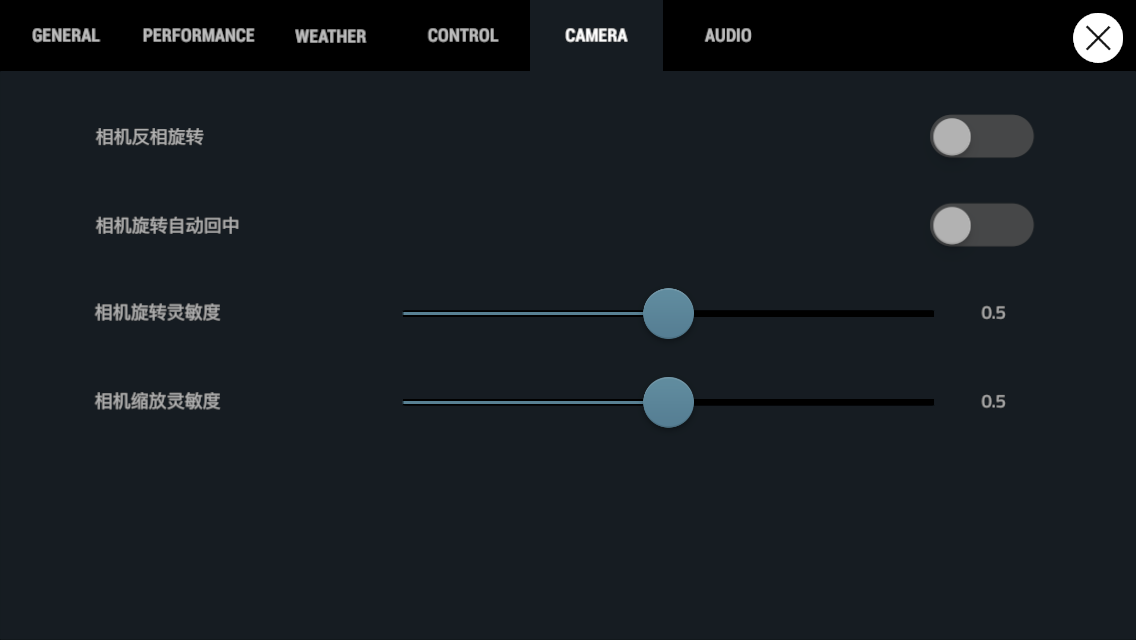
Task: Open the AUDIO settings tab
Action: pos(728,36)
